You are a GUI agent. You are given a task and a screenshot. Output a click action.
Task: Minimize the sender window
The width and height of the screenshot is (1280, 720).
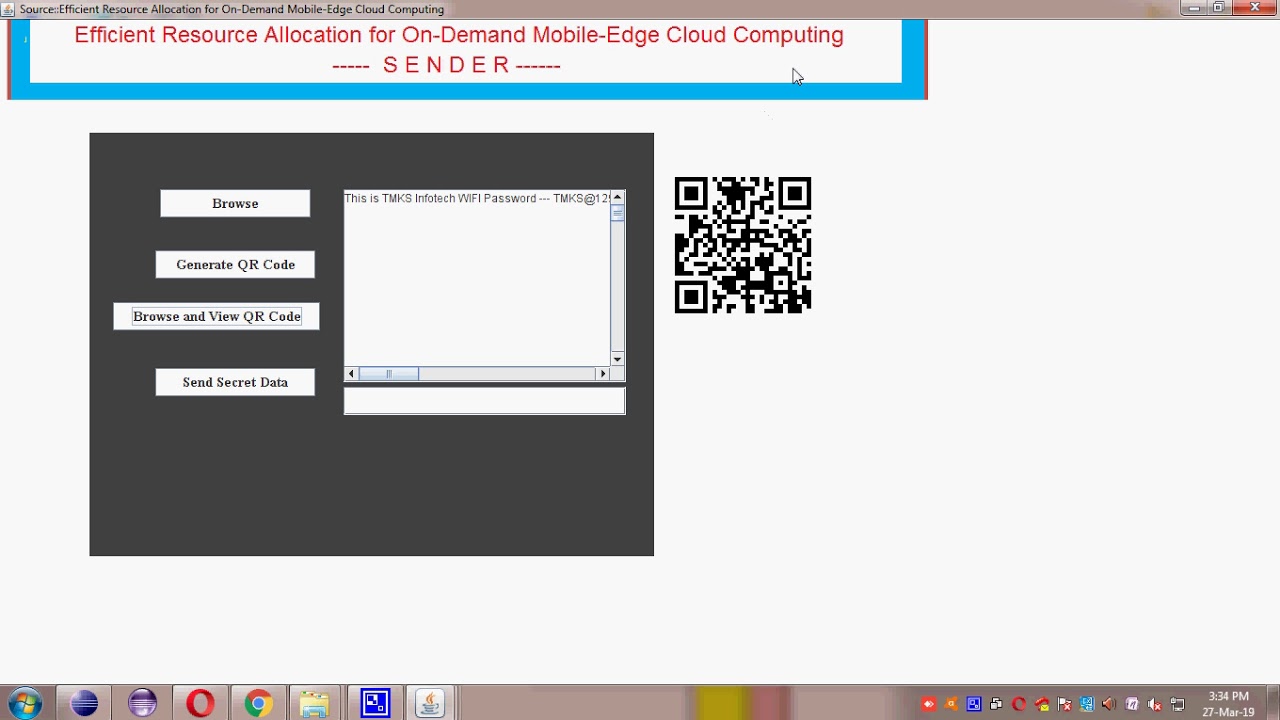[x=1193, y=8]
